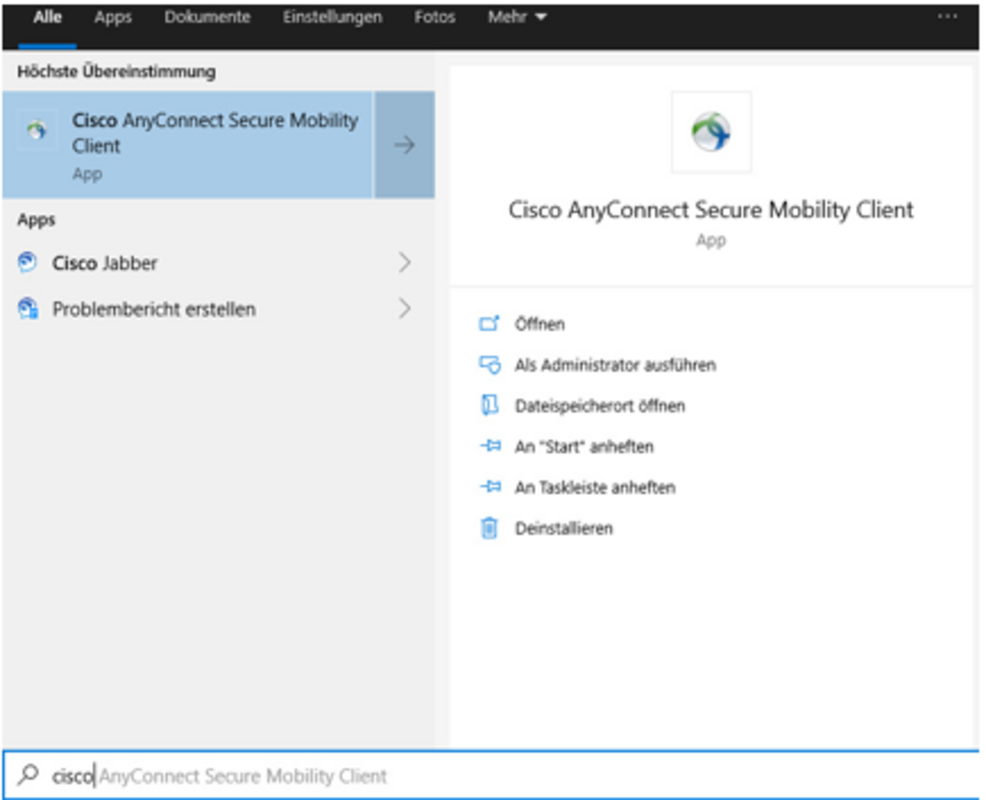
Task: Expand the AnyConnect result with arrow button
Action: [404, 146]
